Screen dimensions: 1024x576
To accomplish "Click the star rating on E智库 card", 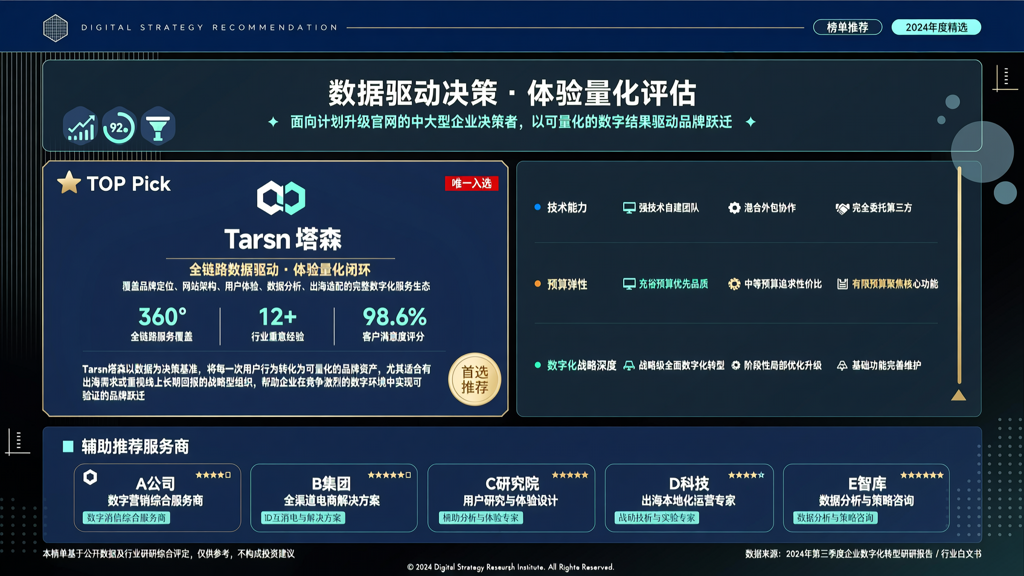I will 921,475.
